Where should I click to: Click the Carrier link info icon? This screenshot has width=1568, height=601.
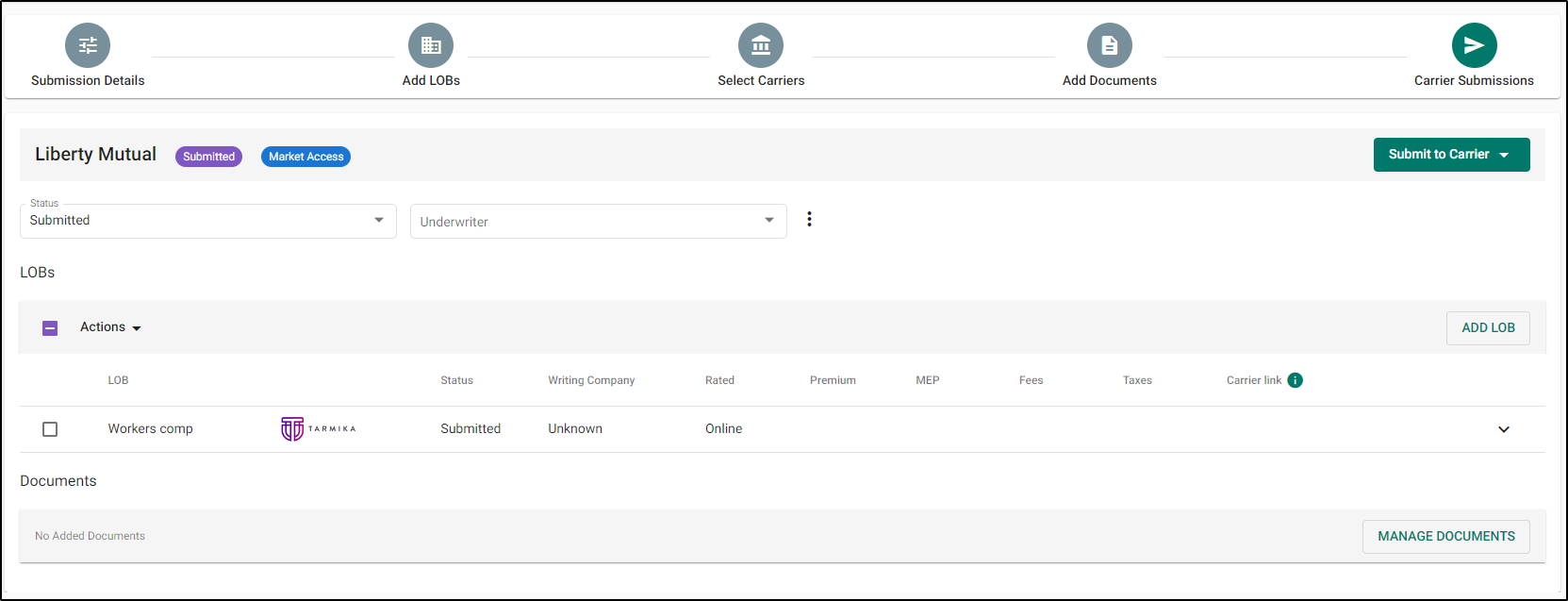1296,380
